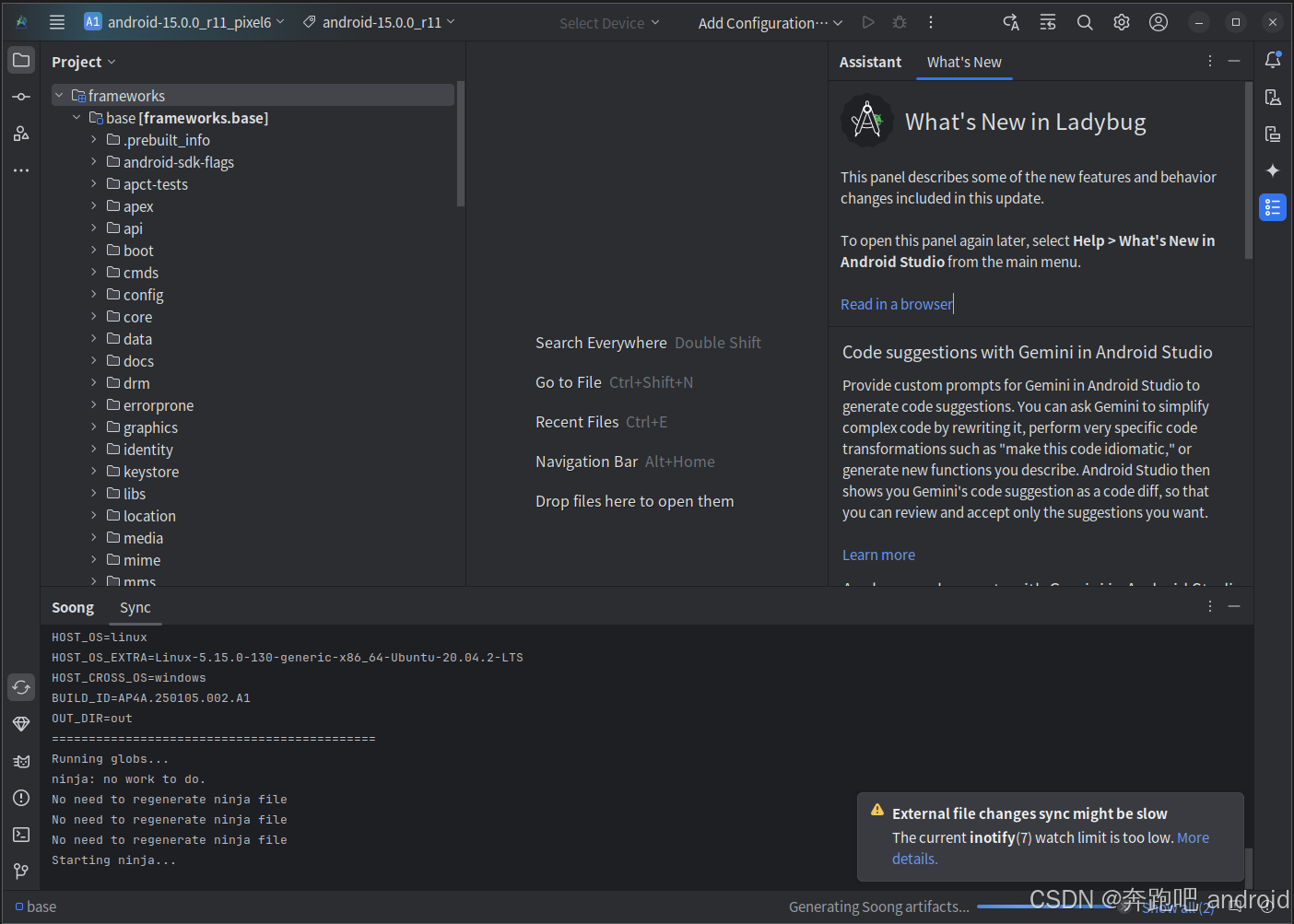This screenshot has height=924, width=1294.
Task: Open the Gemini panel sparkle icon
Action: click(1273, 170)
